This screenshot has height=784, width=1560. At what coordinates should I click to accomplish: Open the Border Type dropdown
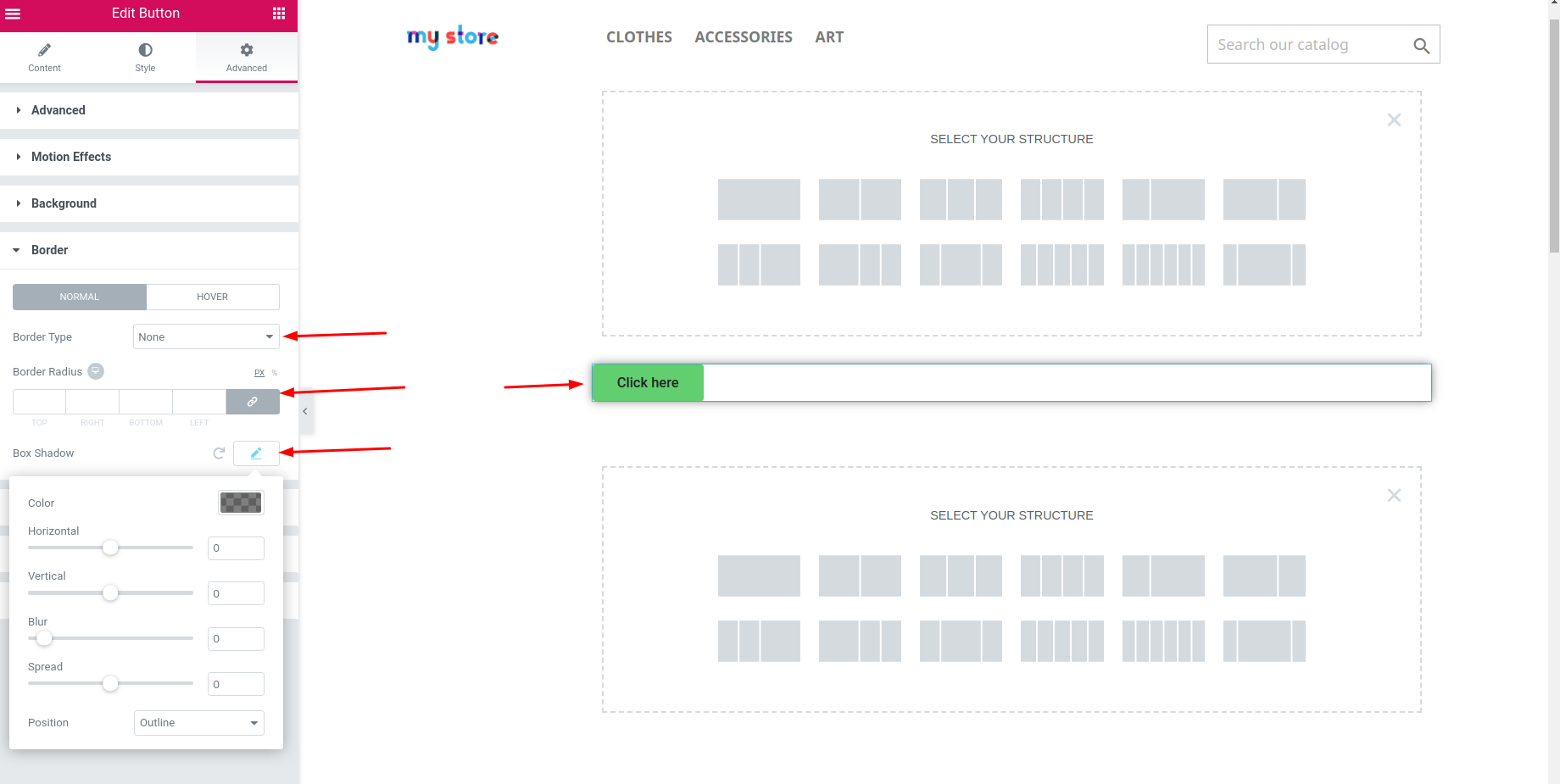point(206,336)
